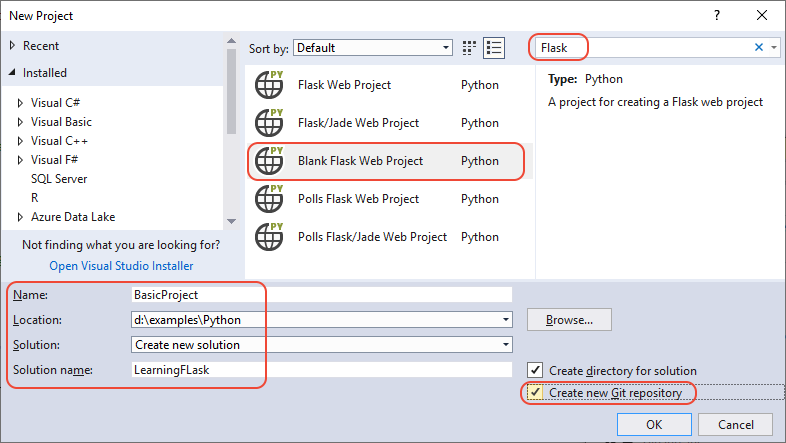Screen dimensions: 786x443
Task: Expand the Visual C# tree node
Action: tap(20, 103)
